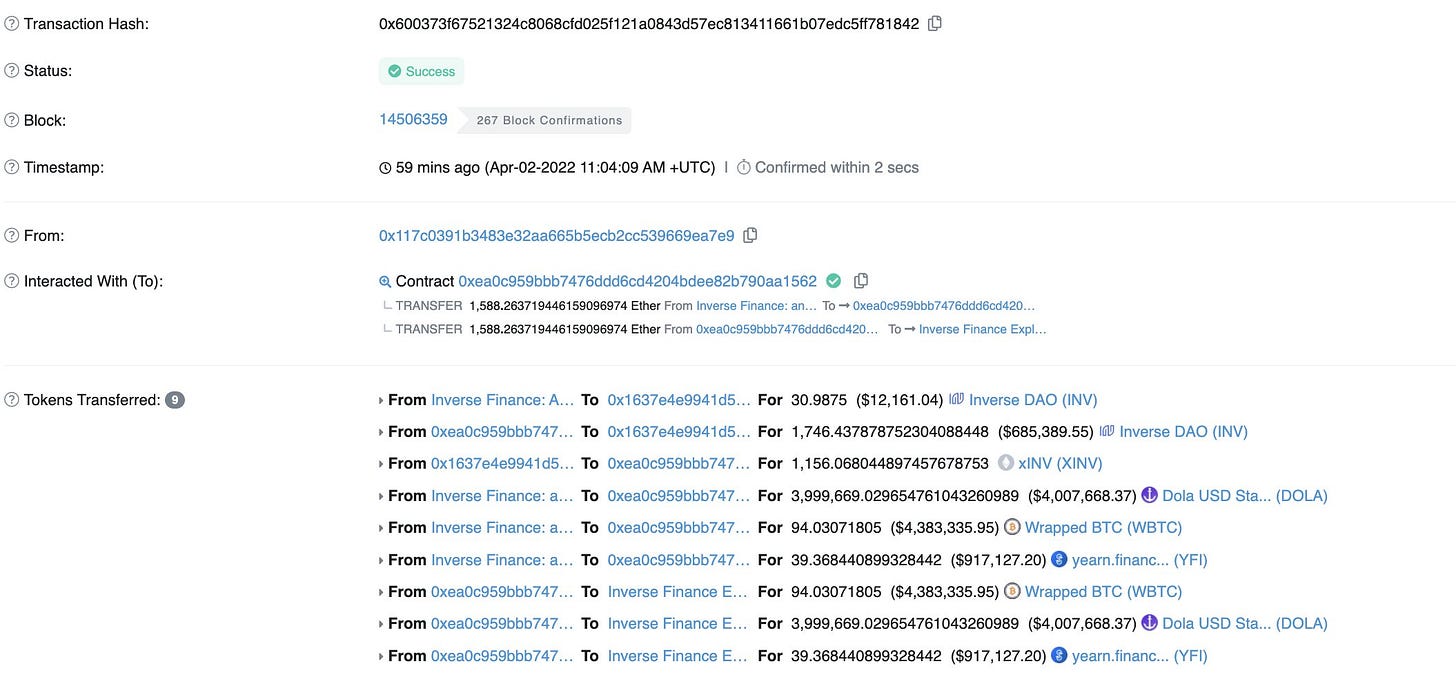Click the timestamp text Apr-02-2022 11:04:09 AM +UTC
1456x682 pixels.
pyautogui.click(x=599, y=167)
